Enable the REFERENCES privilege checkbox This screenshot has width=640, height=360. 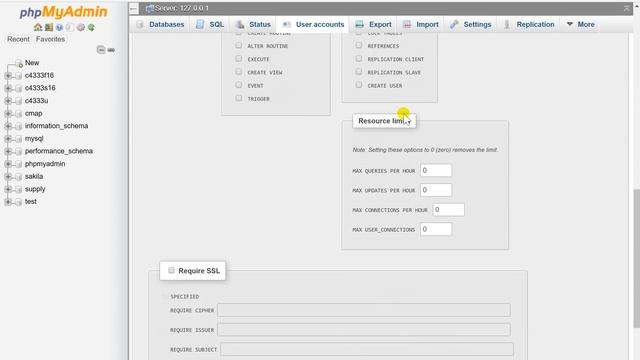pyautogui.click(x=359, y=45)
